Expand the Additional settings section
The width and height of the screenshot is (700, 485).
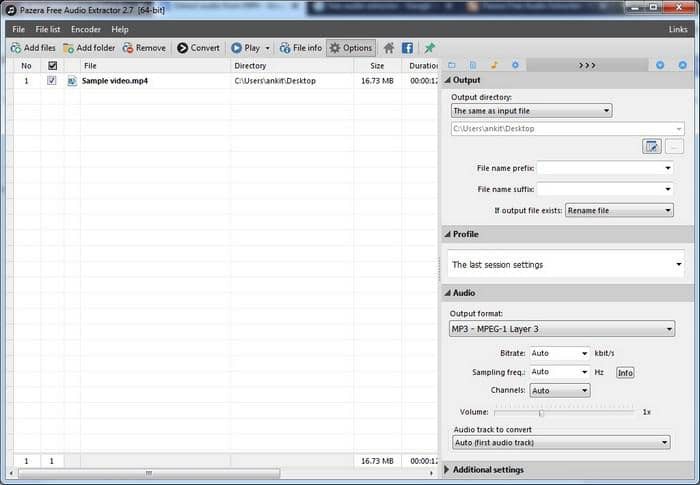(x=487, y=470)
